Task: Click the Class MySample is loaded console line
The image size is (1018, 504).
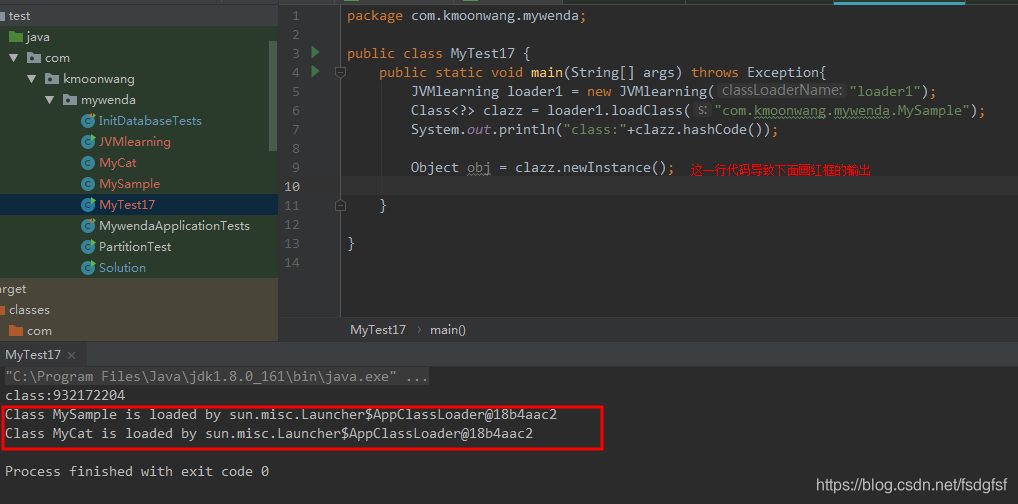Action: 281,414
